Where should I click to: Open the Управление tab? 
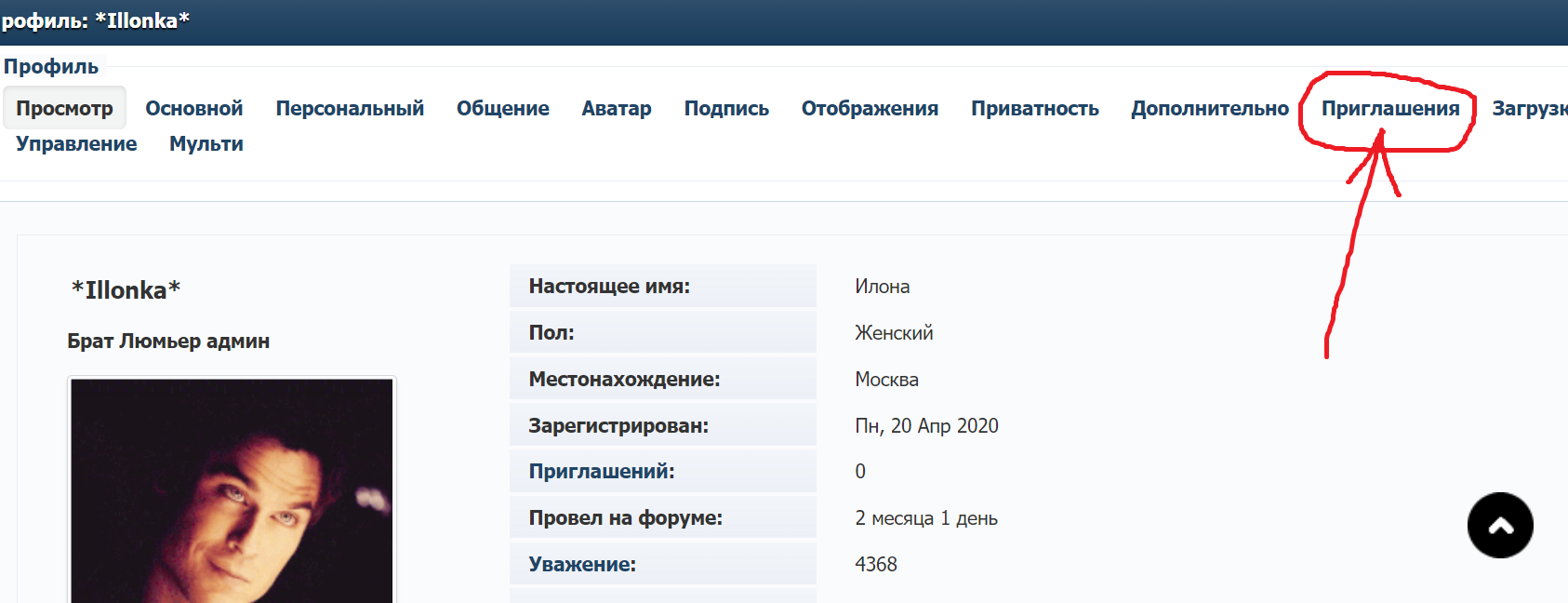tap(76, 144)
